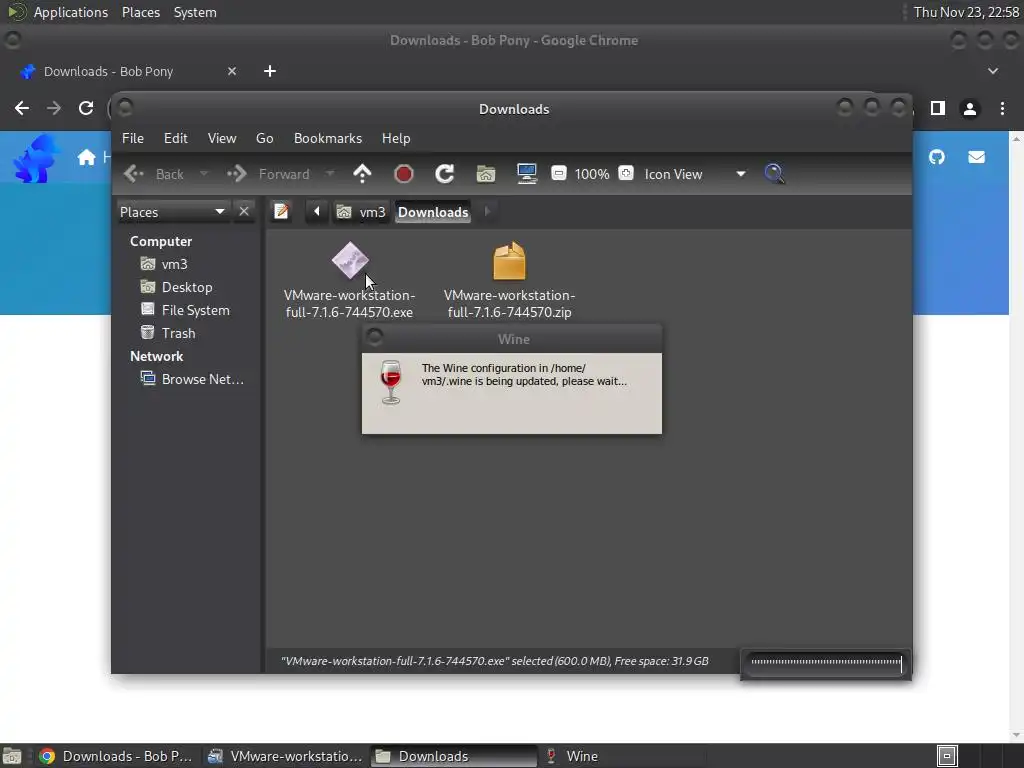Go up to parent folder
This screenshot has height=768, width=1024.
click(362, 174)
